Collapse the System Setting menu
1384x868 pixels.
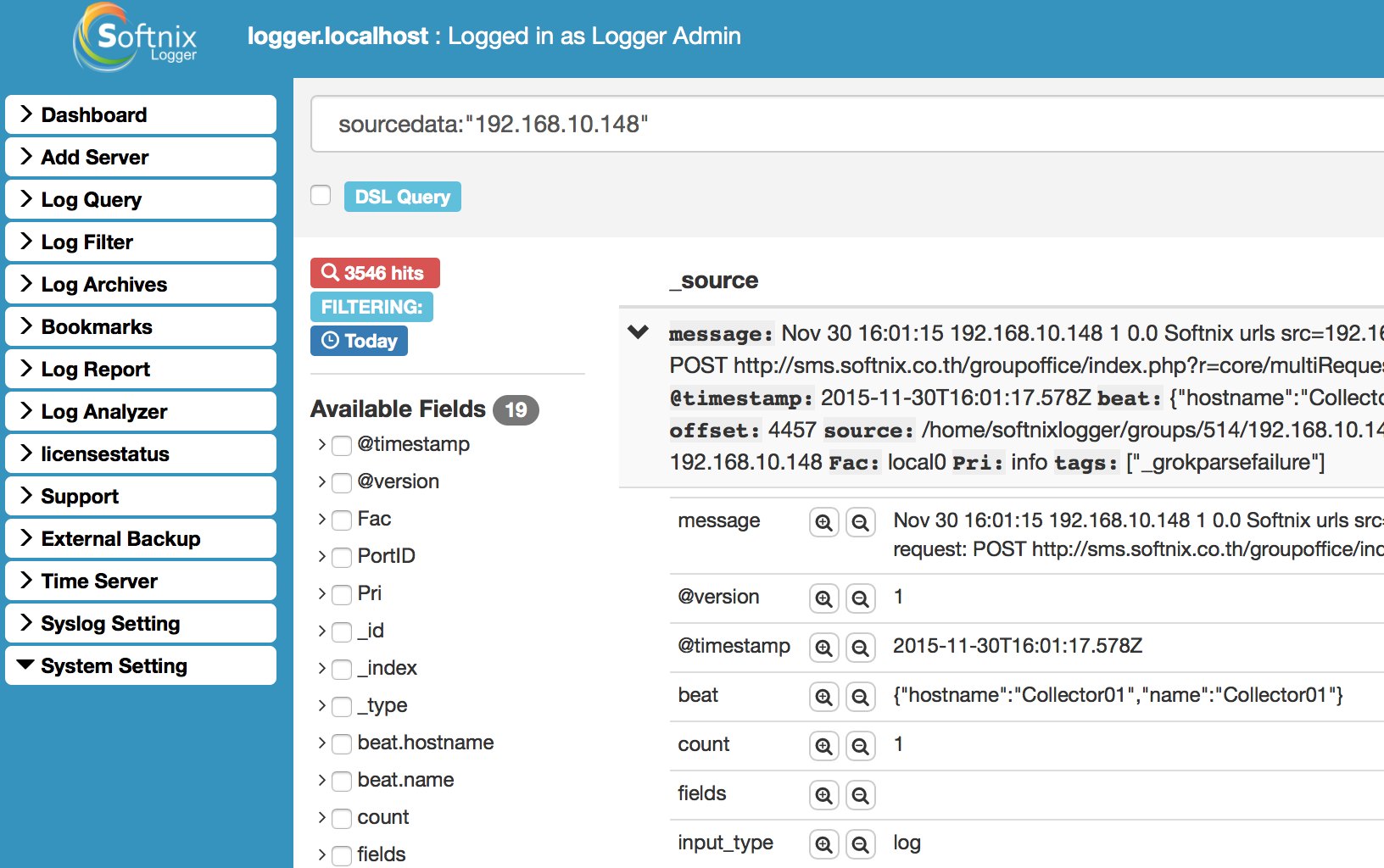[141, 665]
